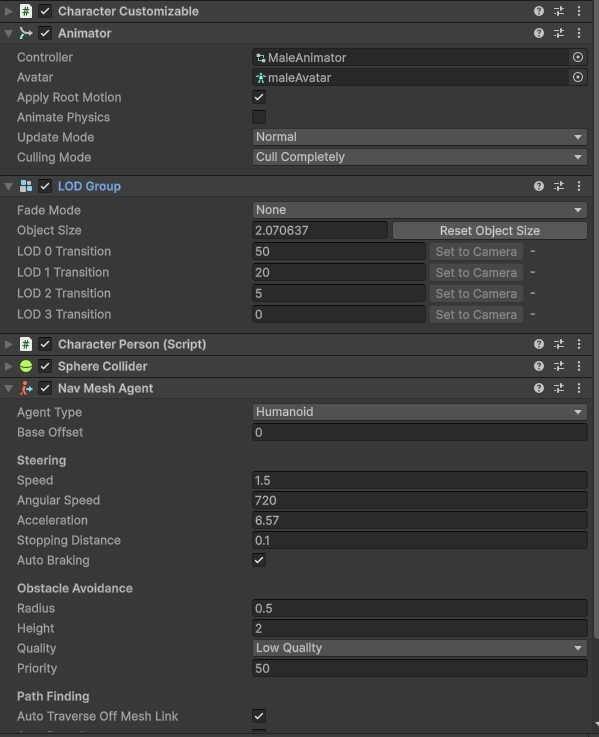Click Set to Camera for LOD 2

(476, 294)
